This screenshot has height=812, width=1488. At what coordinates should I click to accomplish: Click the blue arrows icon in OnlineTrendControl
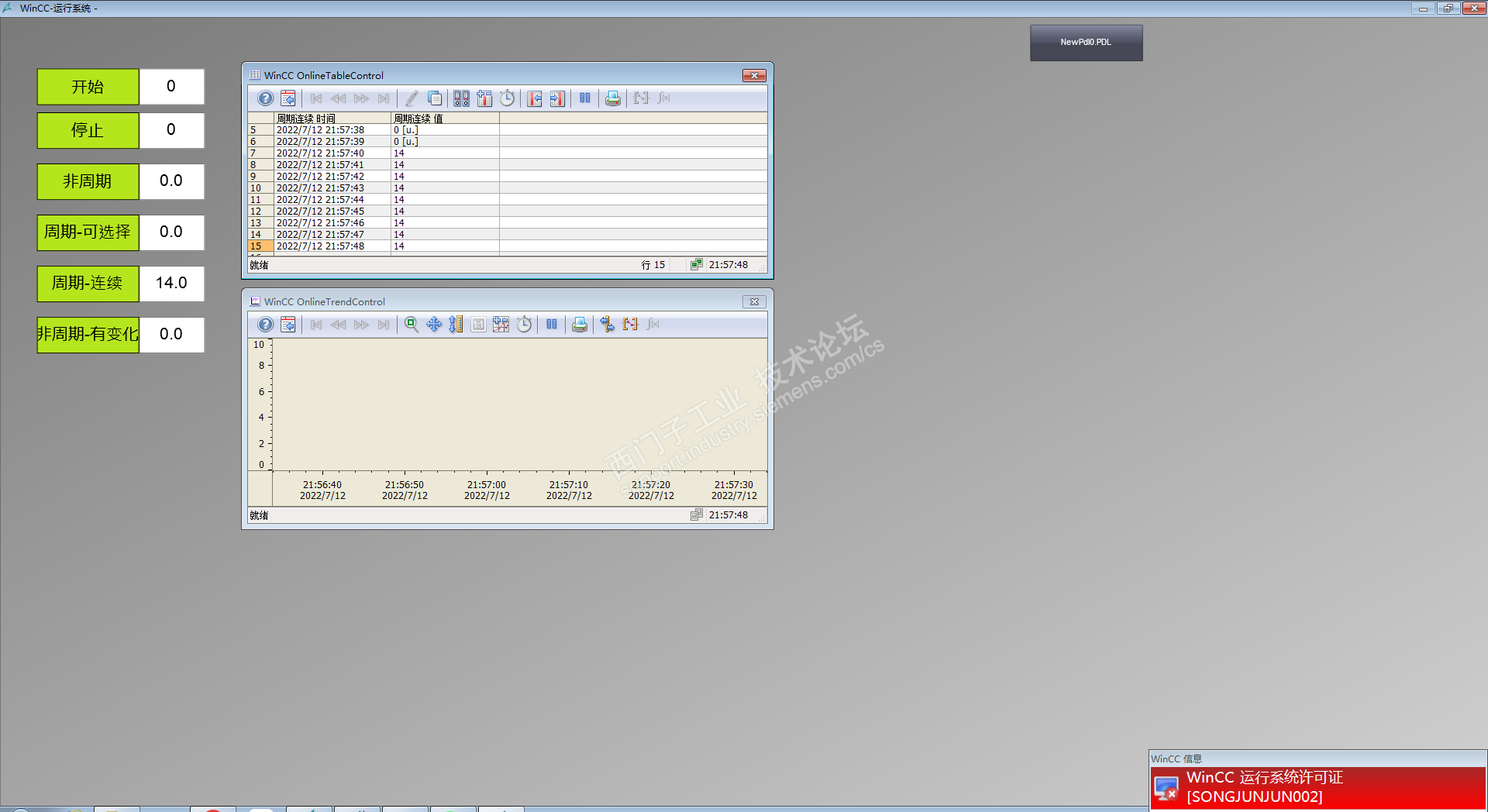point(608,325)
